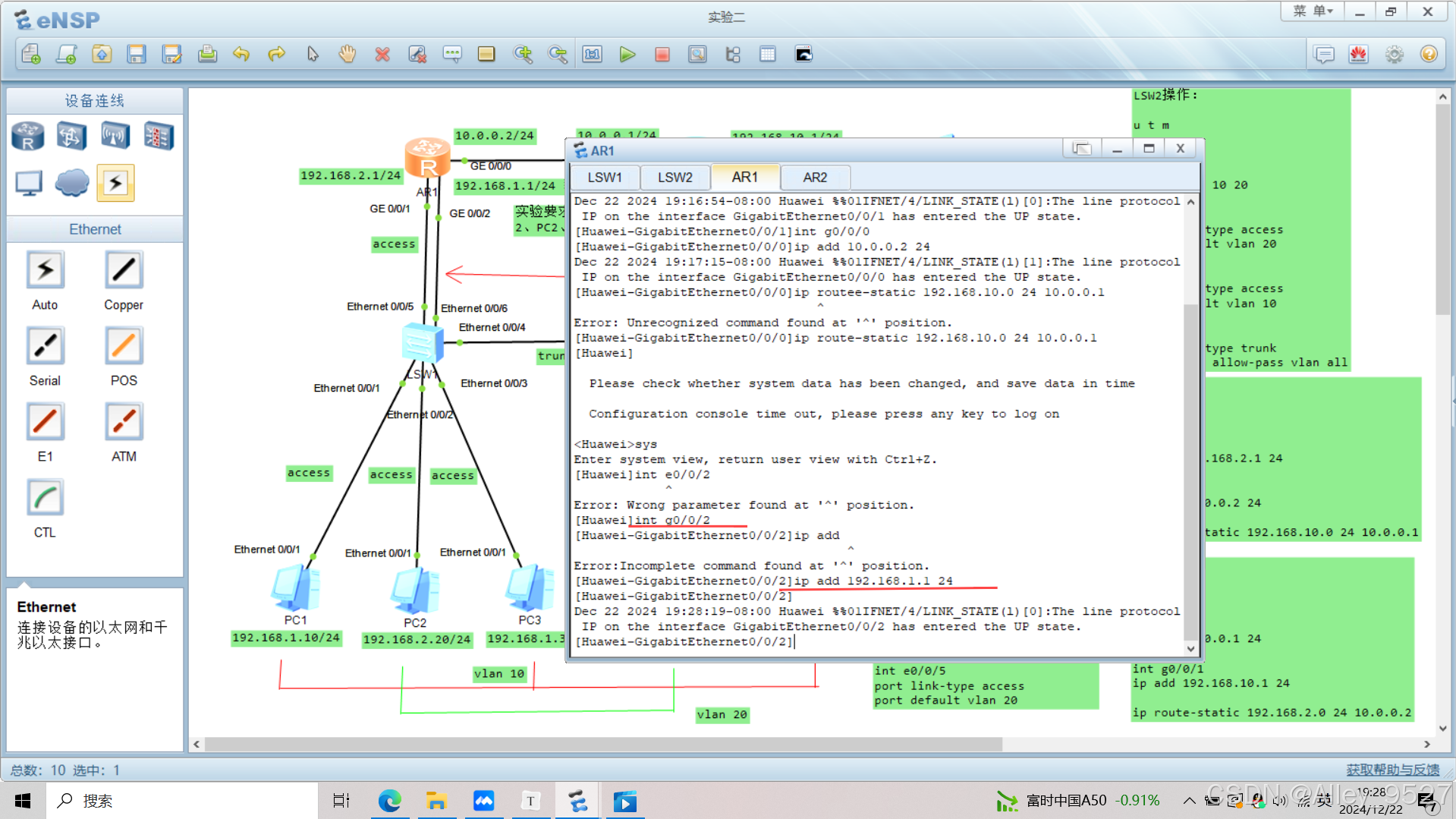Select the Switch device category icon
Screen dimensions: 1456x819
[71, 137]
